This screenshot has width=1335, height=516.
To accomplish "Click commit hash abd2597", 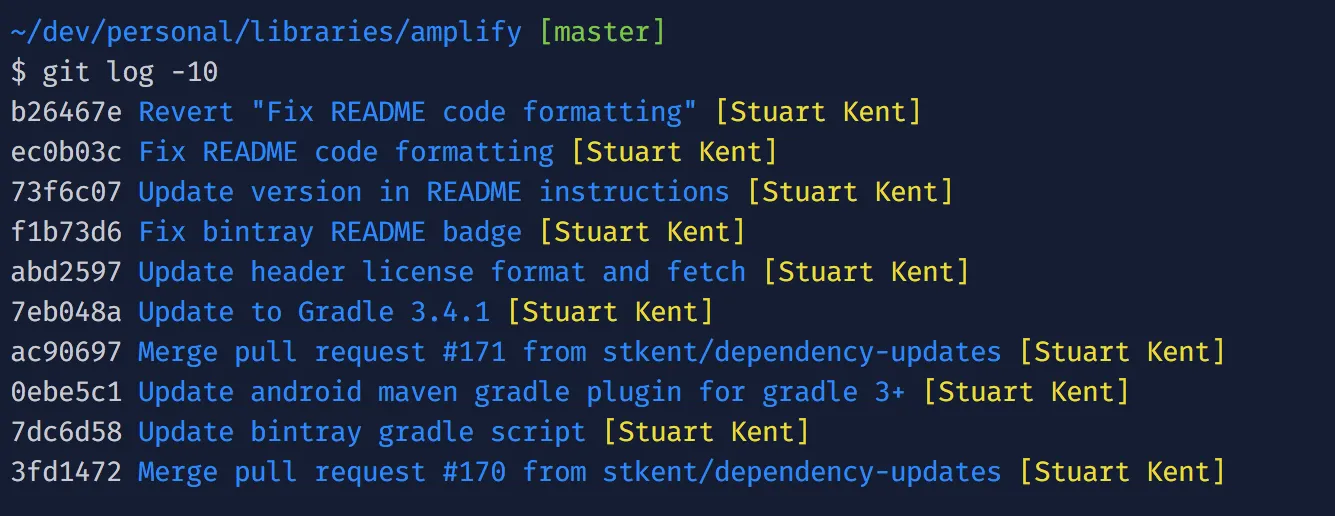I will pos(66,272).
